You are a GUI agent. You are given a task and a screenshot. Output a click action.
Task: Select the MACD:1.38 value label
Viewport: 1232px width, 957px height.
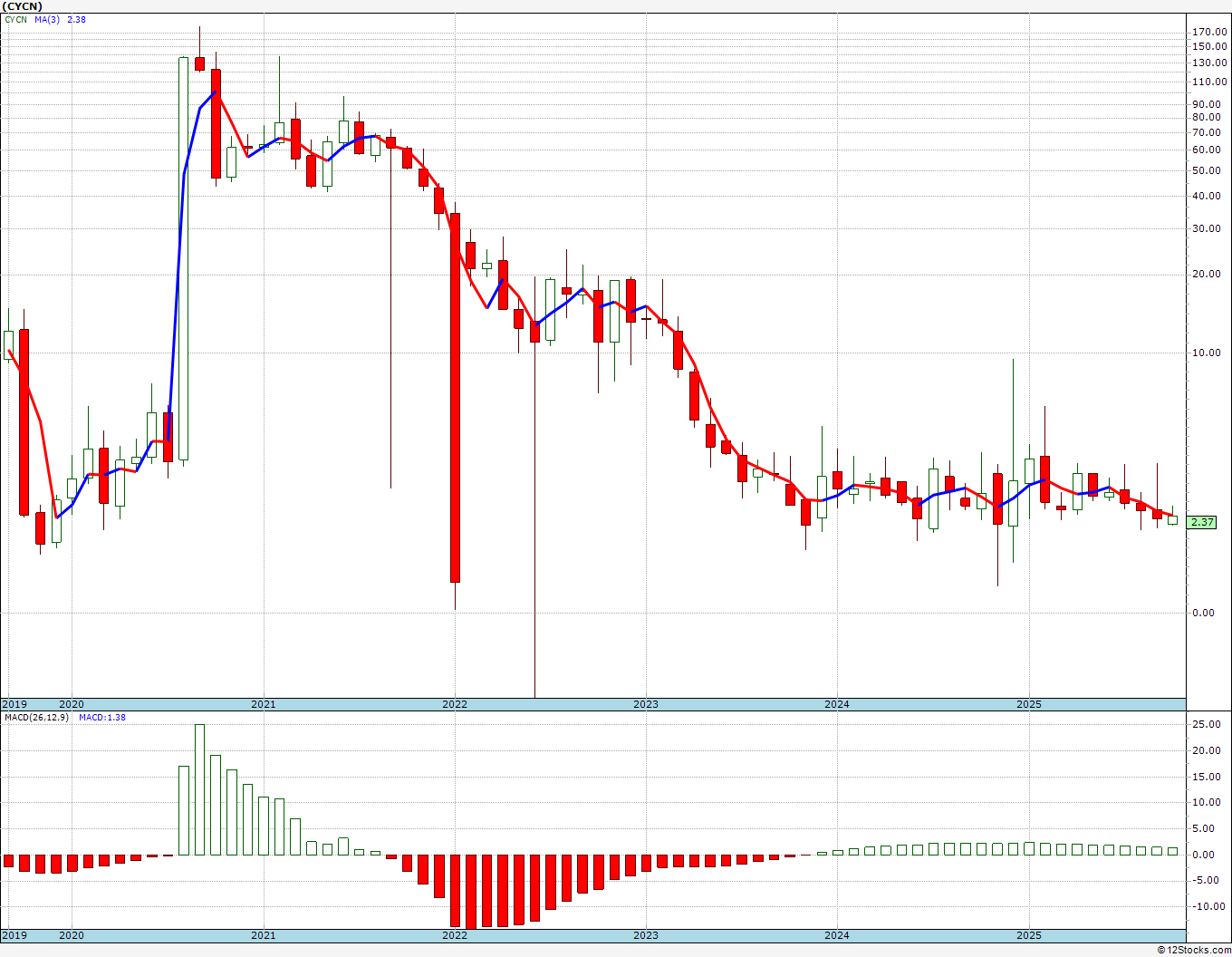pyautogui.click(x=102, y=718)
